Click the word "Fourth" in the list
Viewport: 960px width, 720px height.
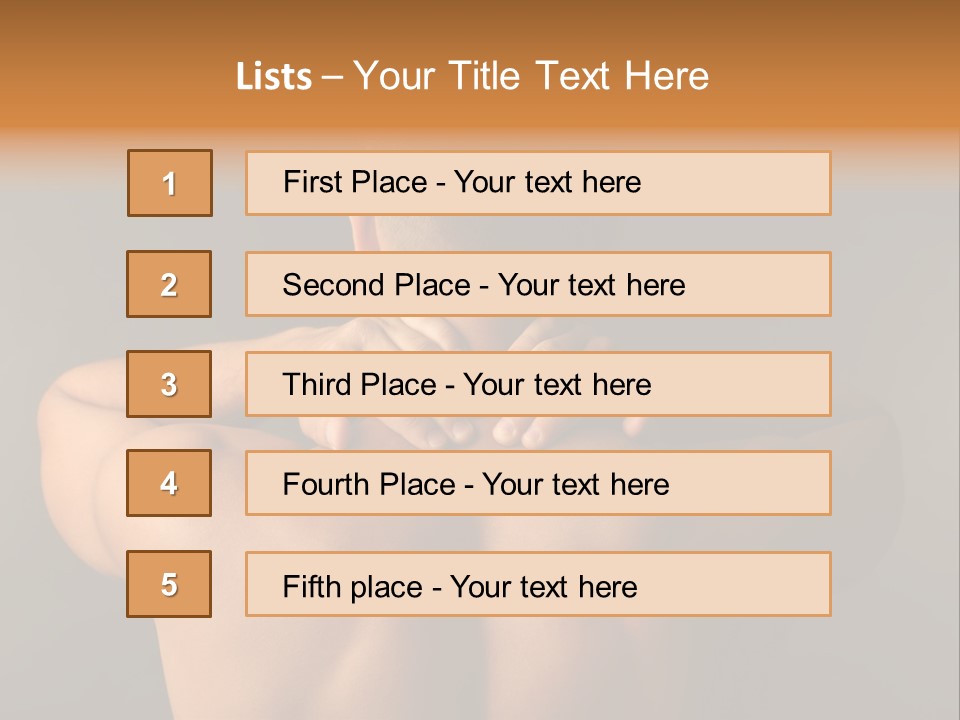click(x=326, y=485)
